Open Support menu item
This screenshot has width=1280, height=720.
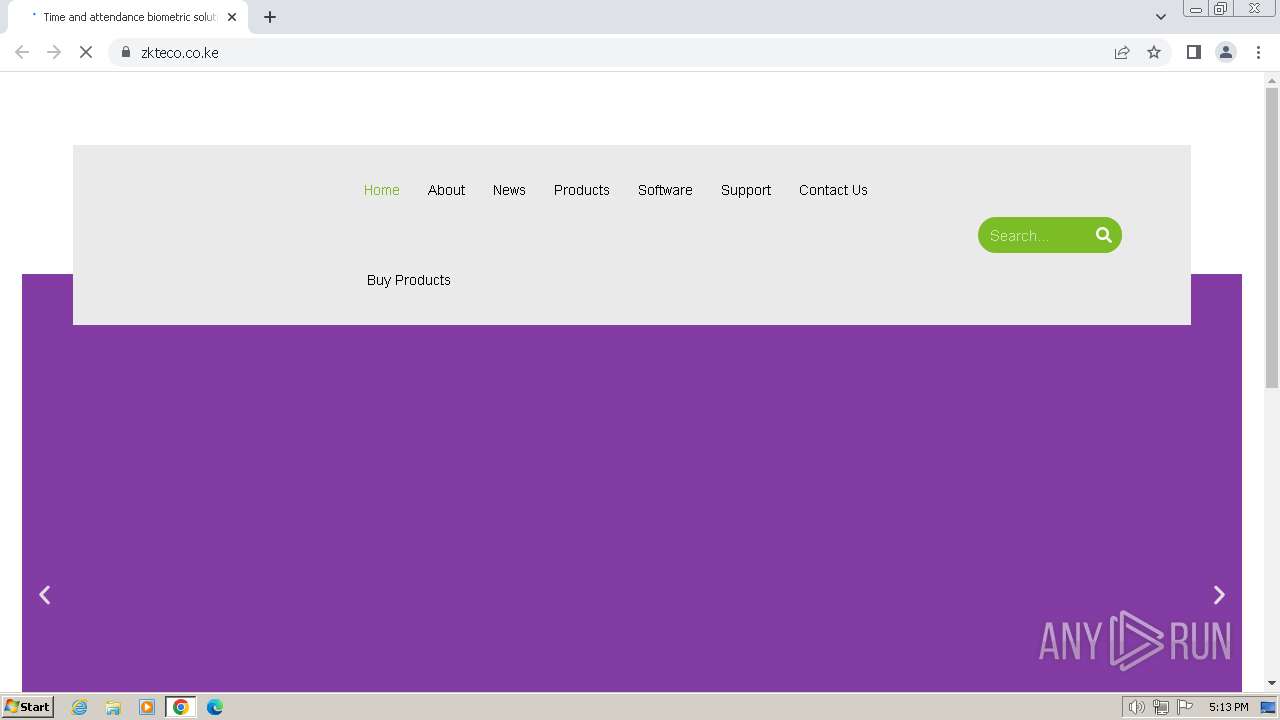(746, 190)
